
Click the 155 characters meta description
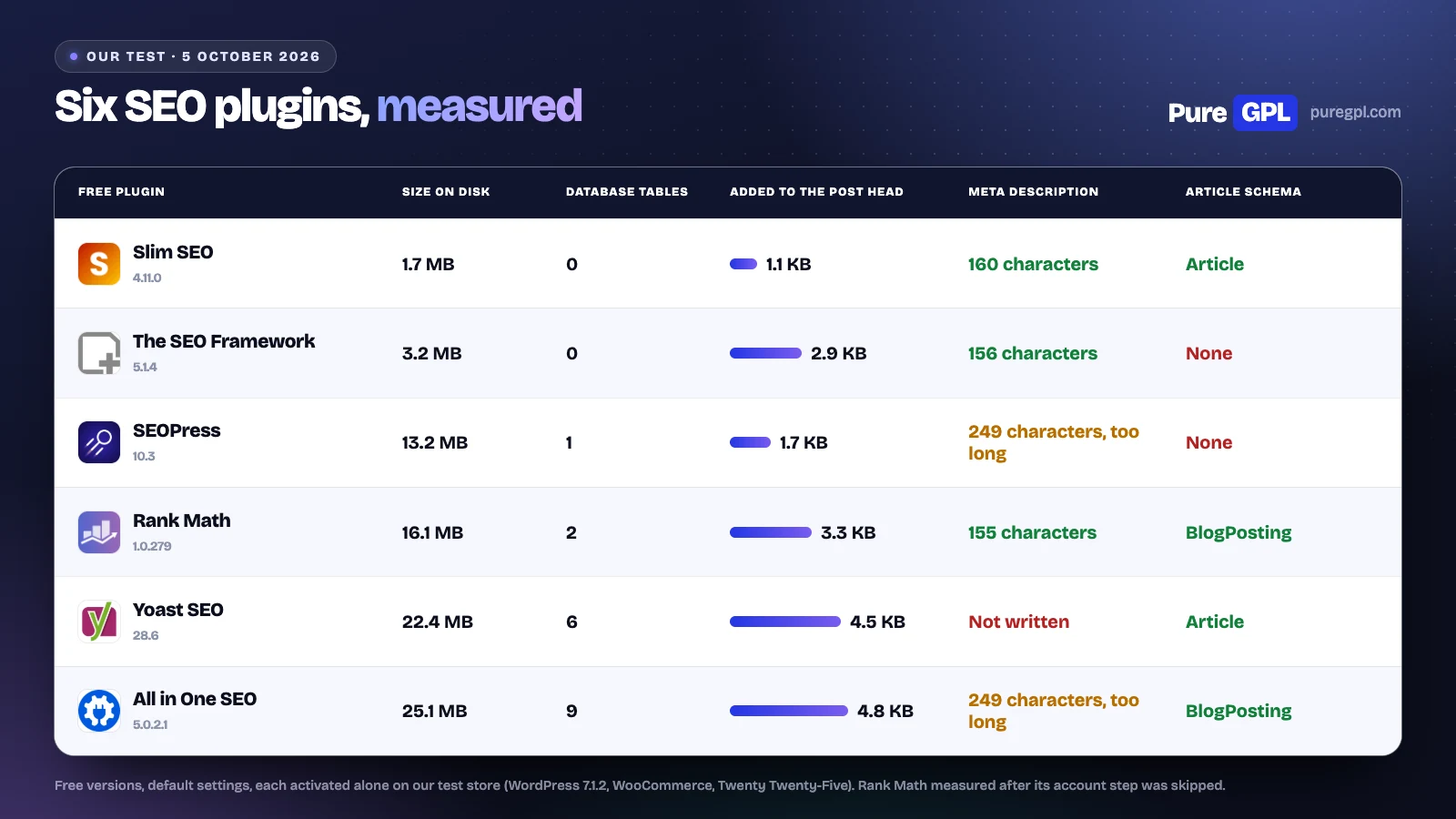coord(1032,532)
